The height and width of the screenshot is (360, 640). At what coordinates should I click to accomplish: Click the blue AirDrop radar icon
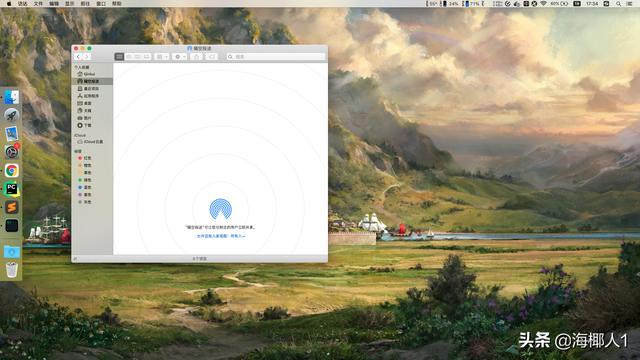pyautogui.click(x=220, y=209)
